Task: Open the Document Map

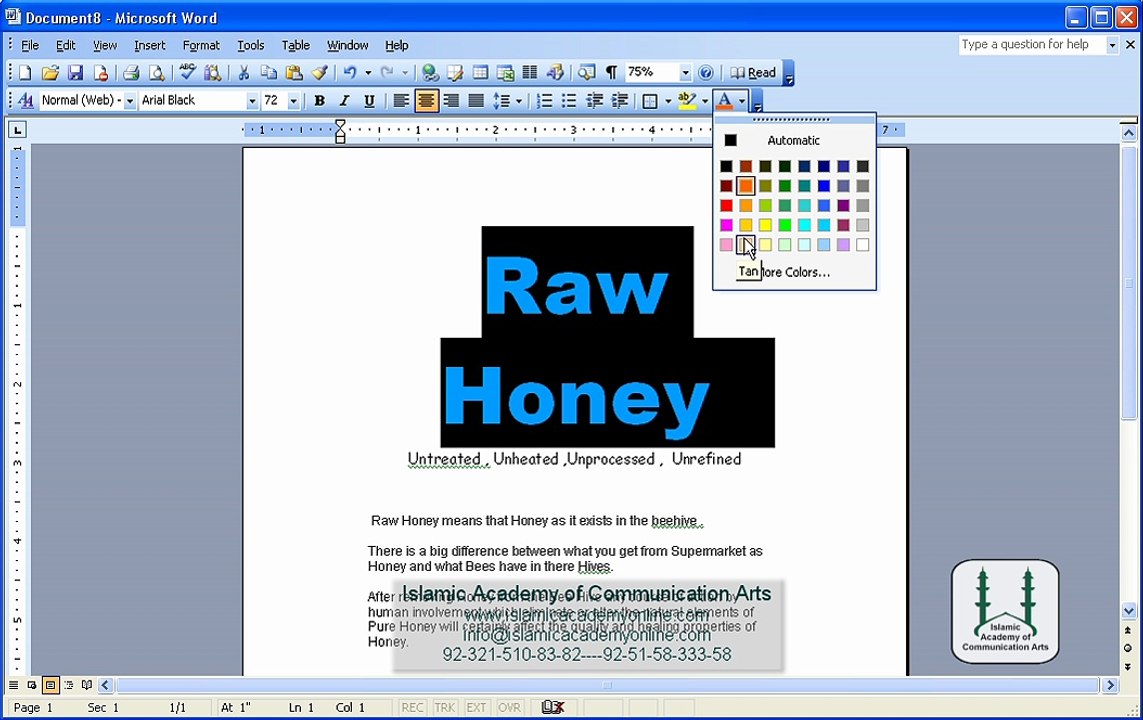Action: (586, 73)
